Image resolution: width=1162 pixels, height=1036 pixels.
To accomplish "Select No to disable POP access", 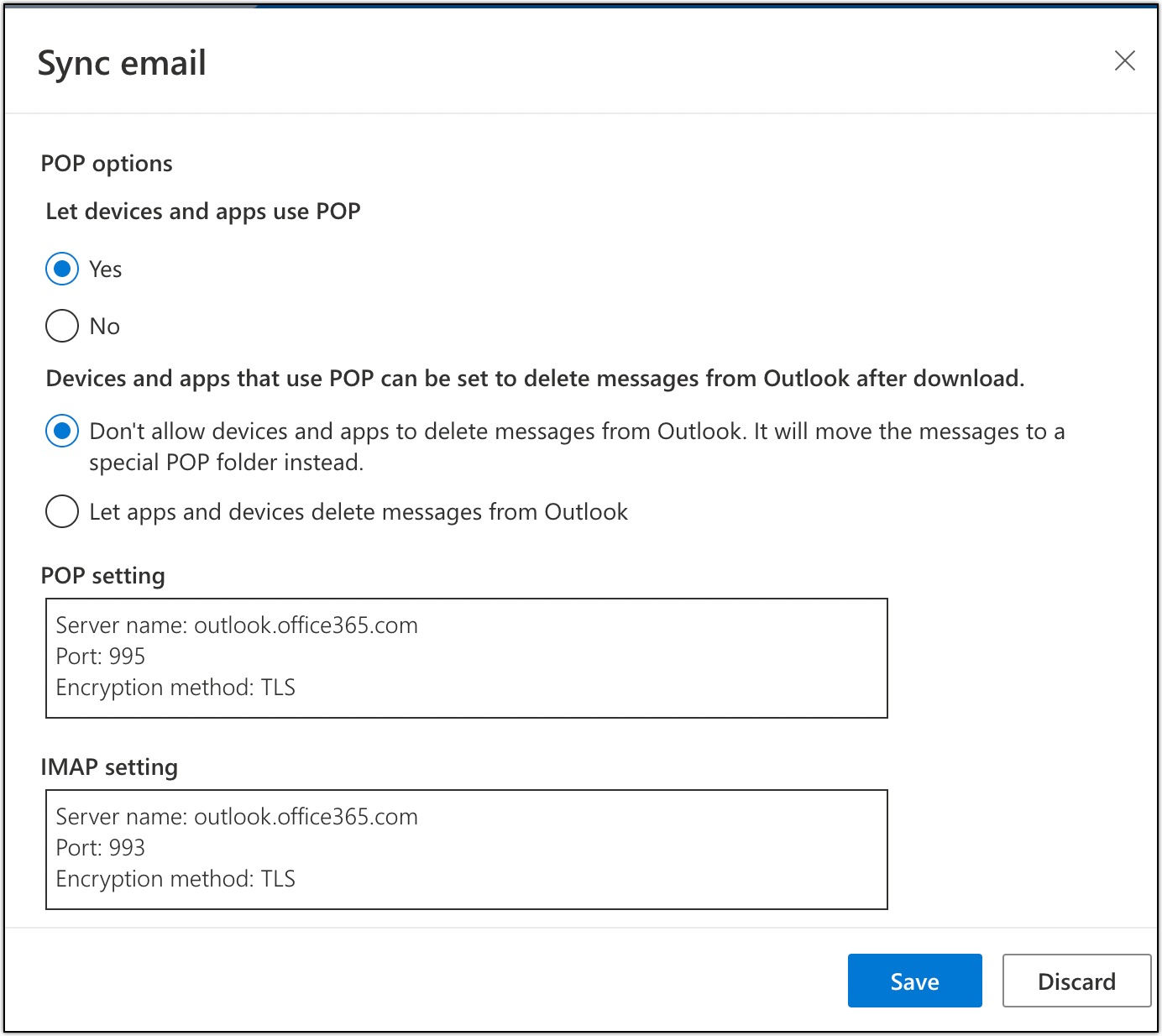I will pos(62,326).
